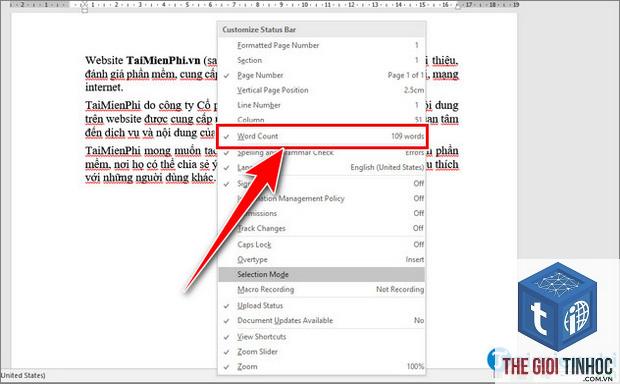Turn on Vertical Page Position display
This screenshot has height=384, width=620.
(322, 90)
